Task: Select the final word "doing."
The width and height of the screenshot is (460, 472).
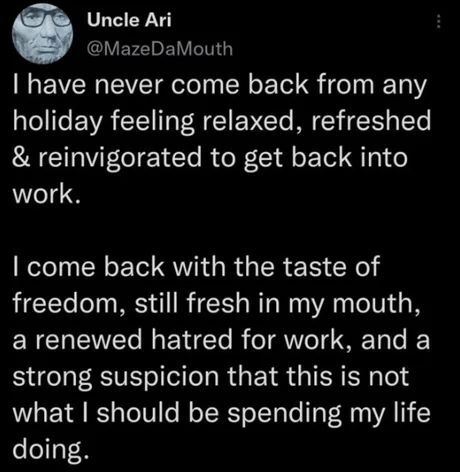Action: [51, 449]
